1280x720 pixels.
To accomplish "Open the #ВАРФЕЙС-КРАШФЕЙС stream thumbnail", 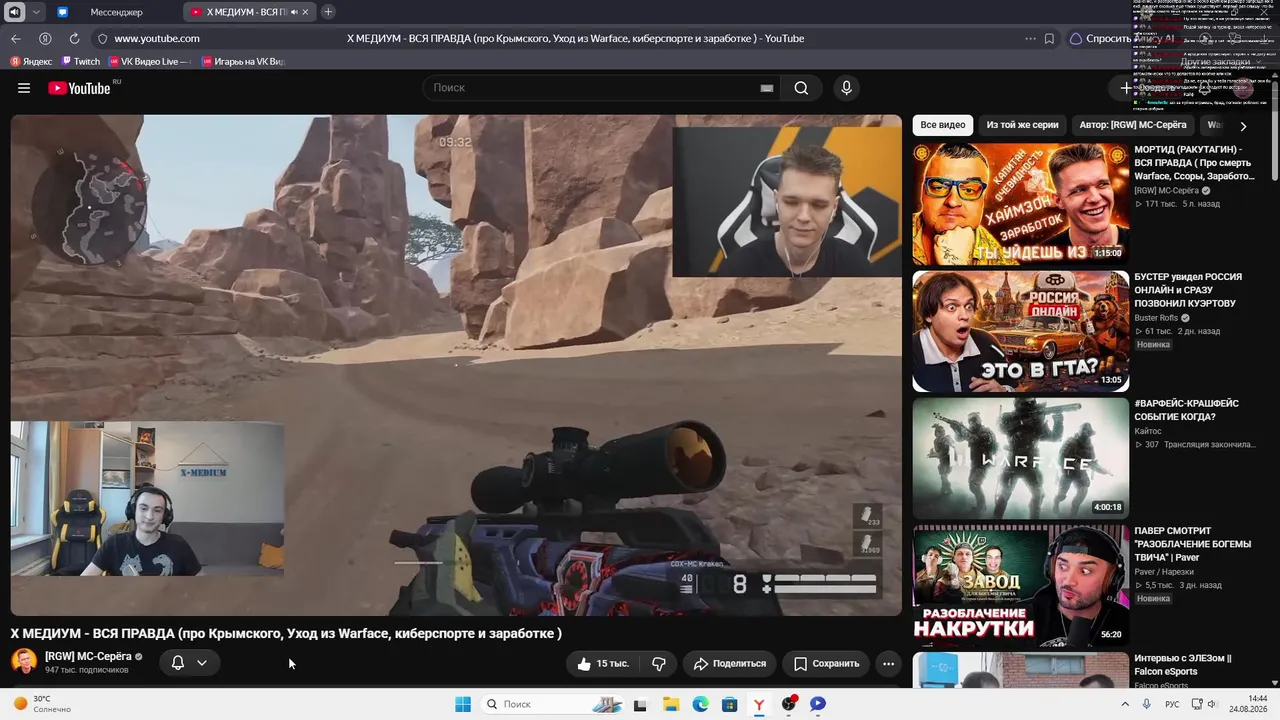I will pyautogui.click(x=1021, y=459).
